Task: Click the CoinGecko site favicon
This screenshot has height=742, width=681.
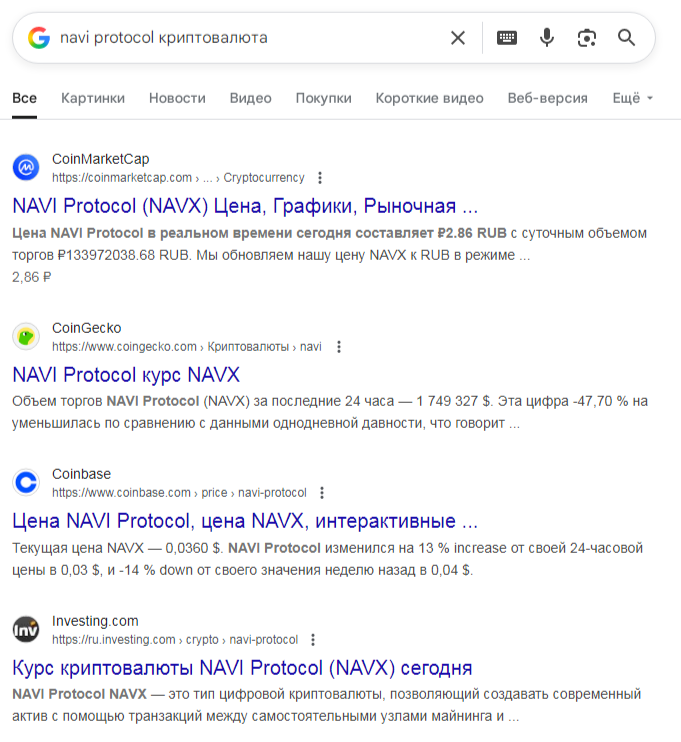Action: [x=26, y=336]
